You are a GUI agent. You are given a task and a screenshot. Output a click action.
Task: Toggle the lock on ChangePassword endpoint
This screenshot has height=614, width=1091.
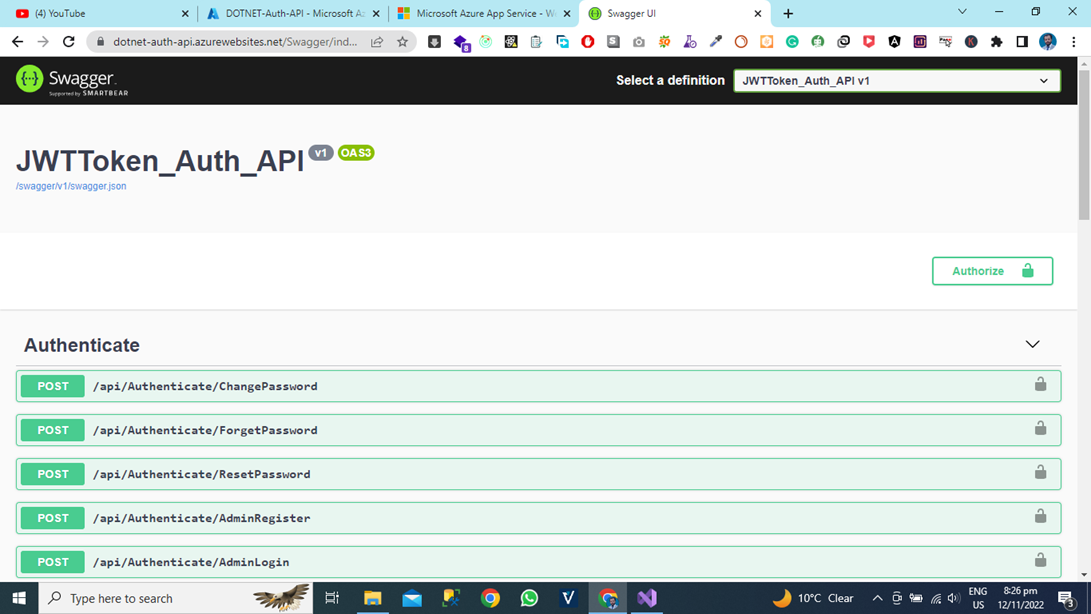point(1040,385)
